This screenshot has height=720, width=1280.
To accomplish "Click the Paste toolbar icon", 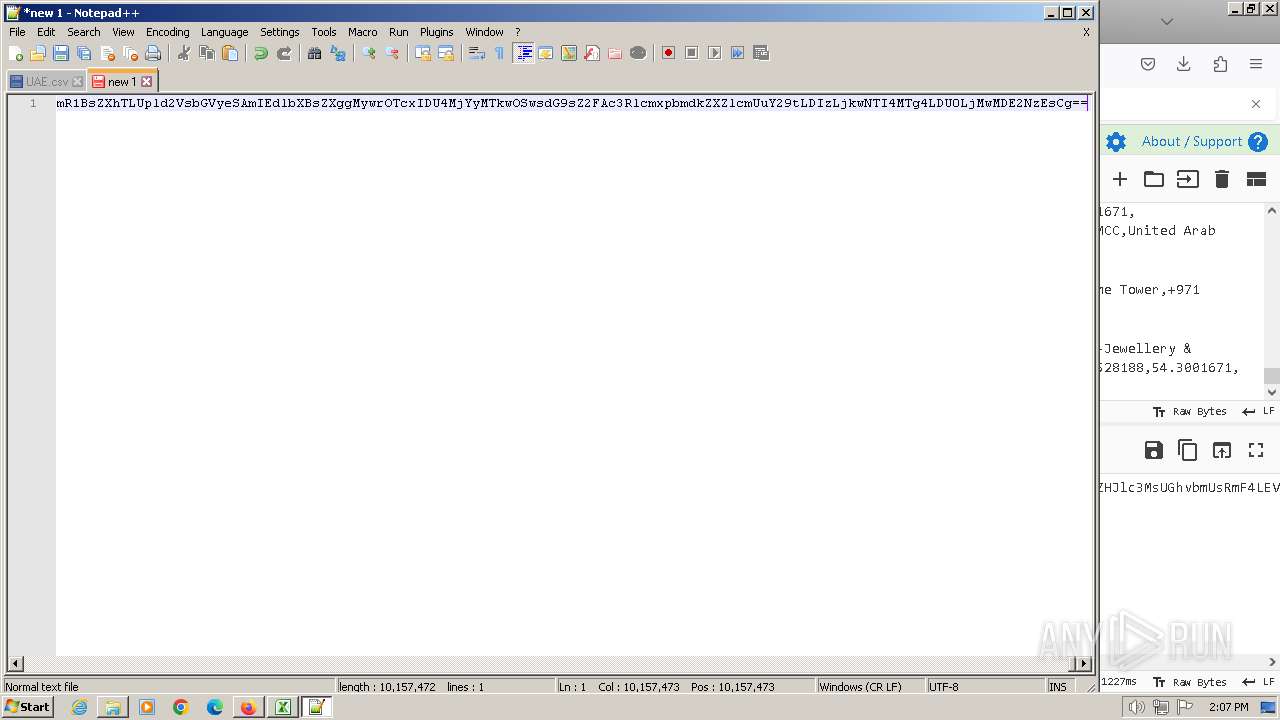I will pos(230,53).
